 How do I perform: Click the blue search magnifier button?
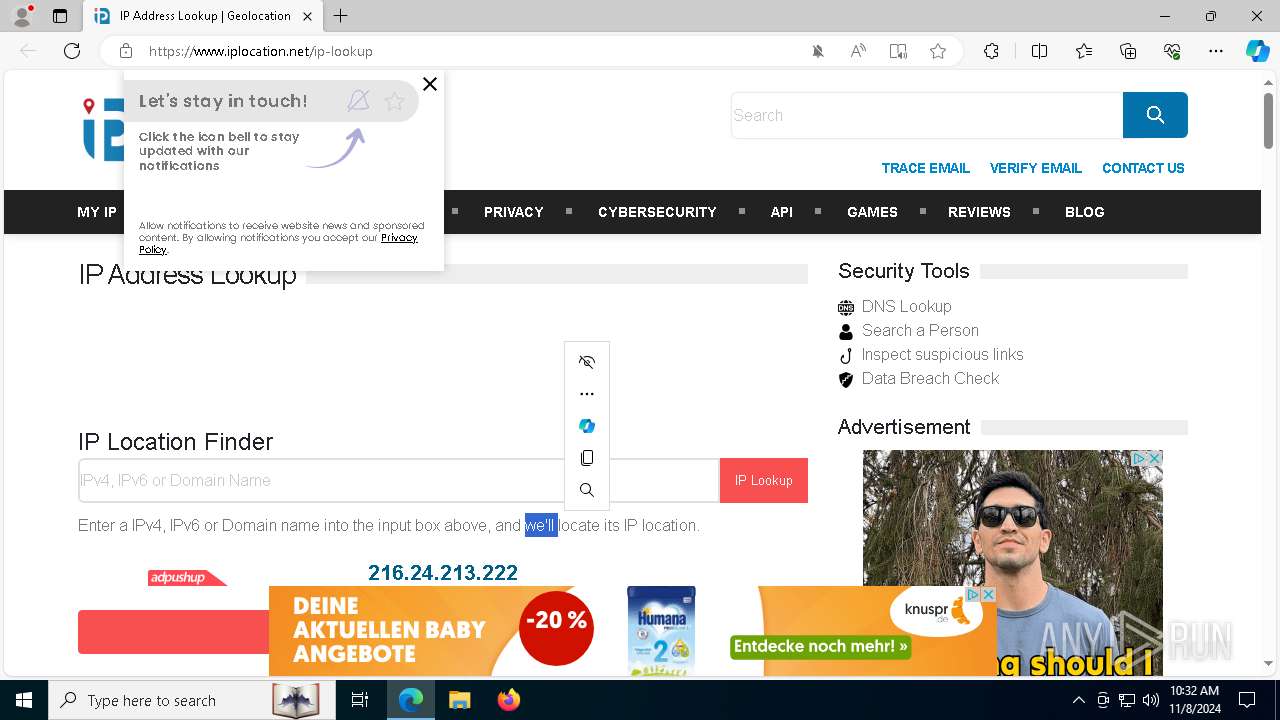[x=1155, y=115]
